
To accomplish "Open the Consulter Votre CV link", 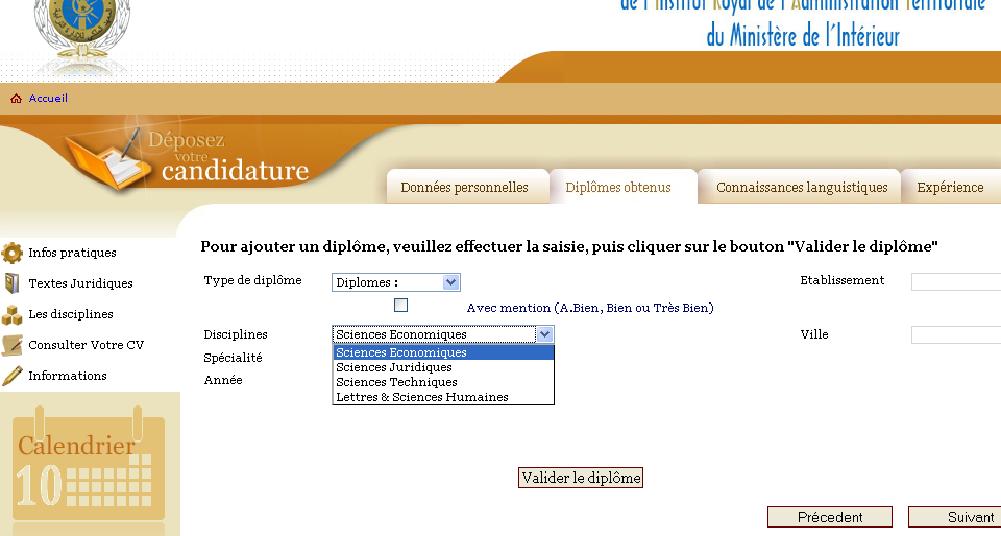I will pos(86,345).
